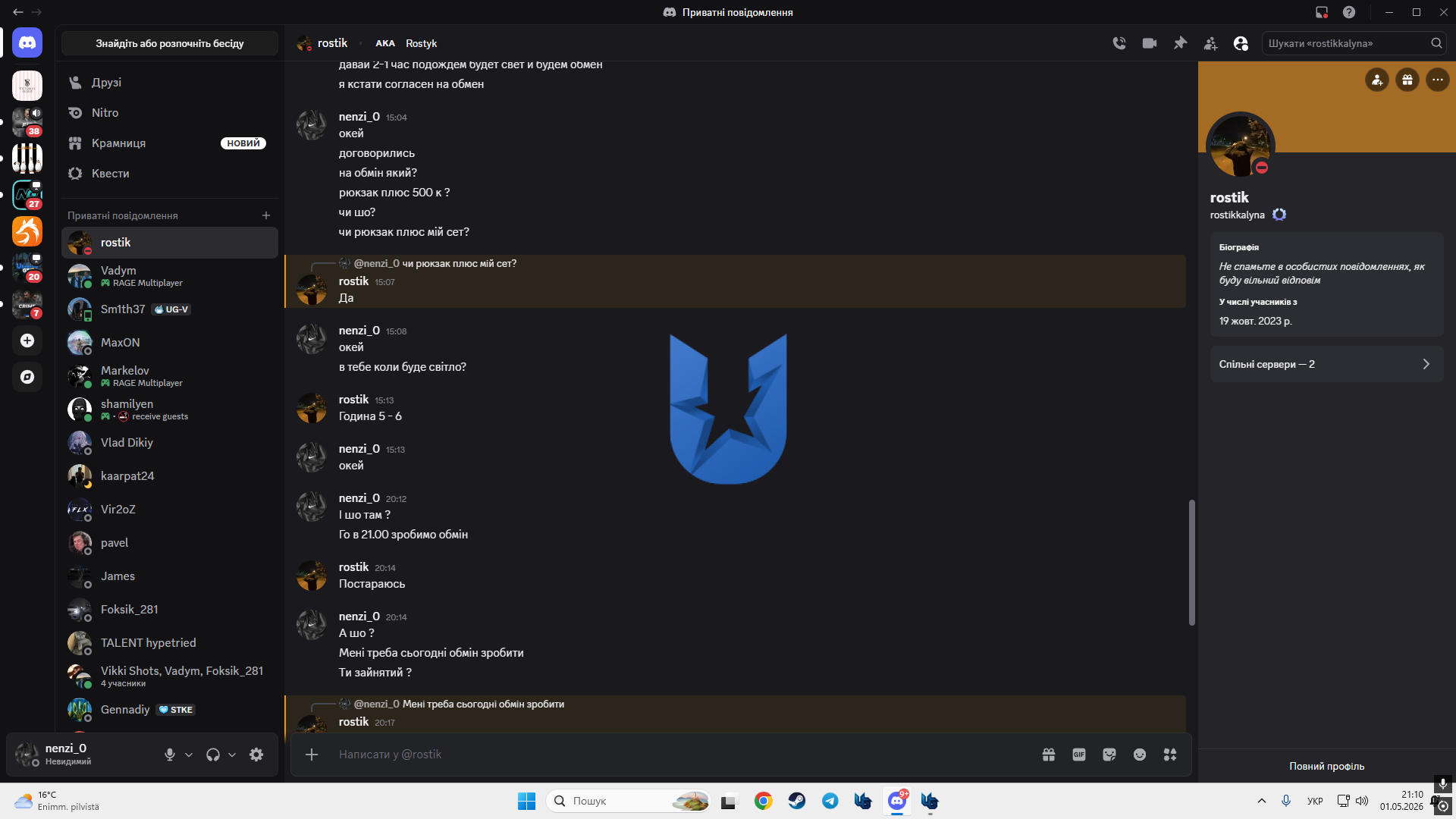1456x819 pixels.
Task: Open the kaarpat24 conversation
Action: tap(170, 476)
